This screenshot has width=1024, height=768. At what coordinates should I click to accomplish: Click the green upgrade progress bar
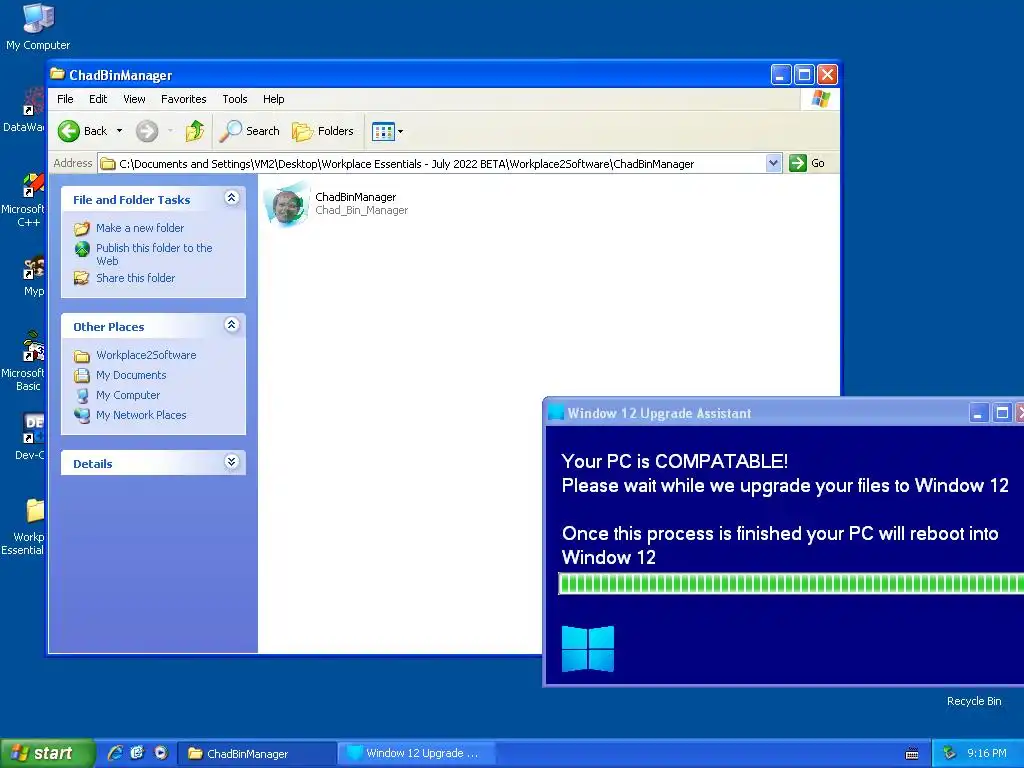pyautogui.click(x=791, y=583)
